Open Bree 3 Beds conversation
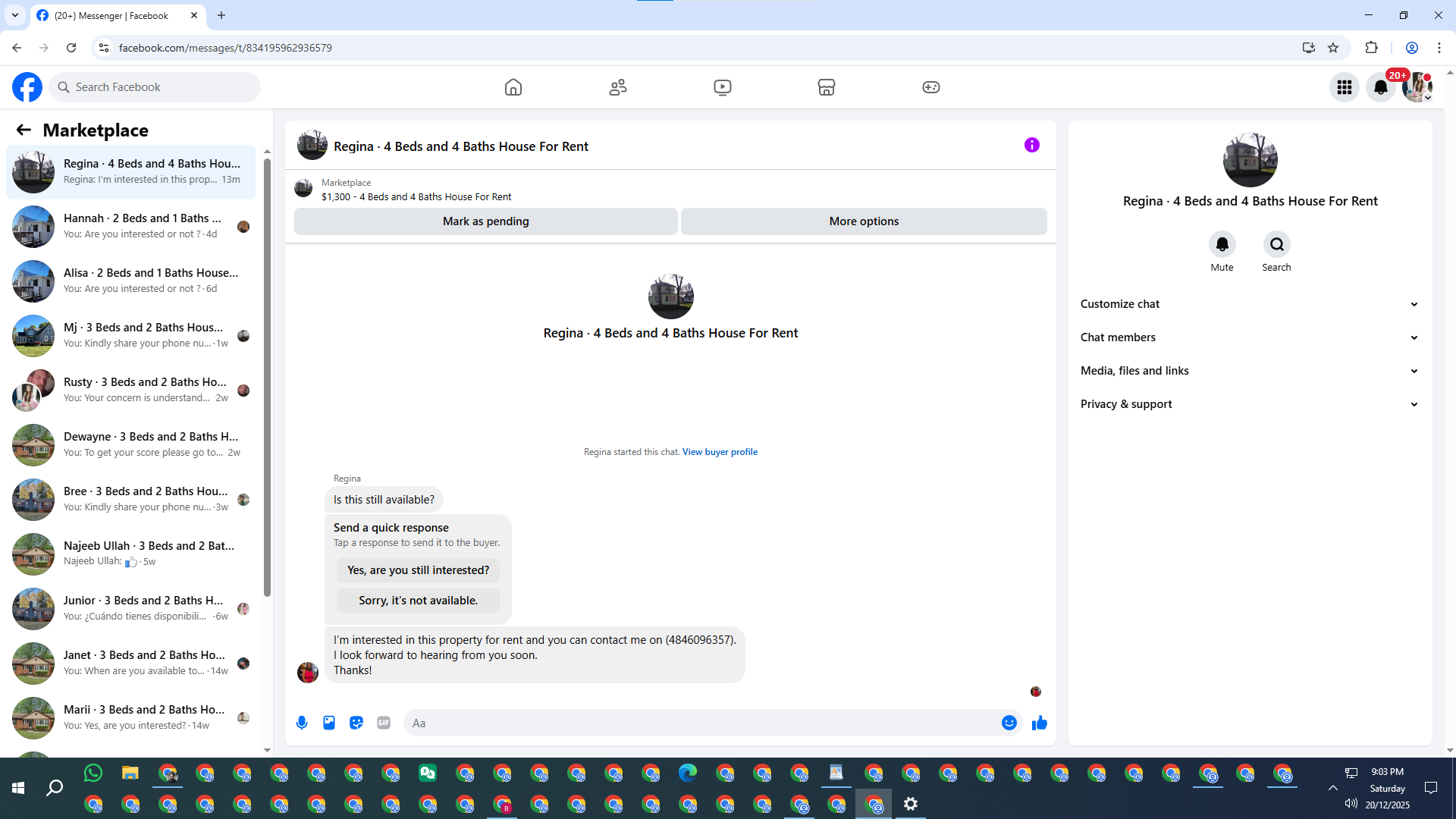Screen dimensions: 1456x819 coord(131,500)
